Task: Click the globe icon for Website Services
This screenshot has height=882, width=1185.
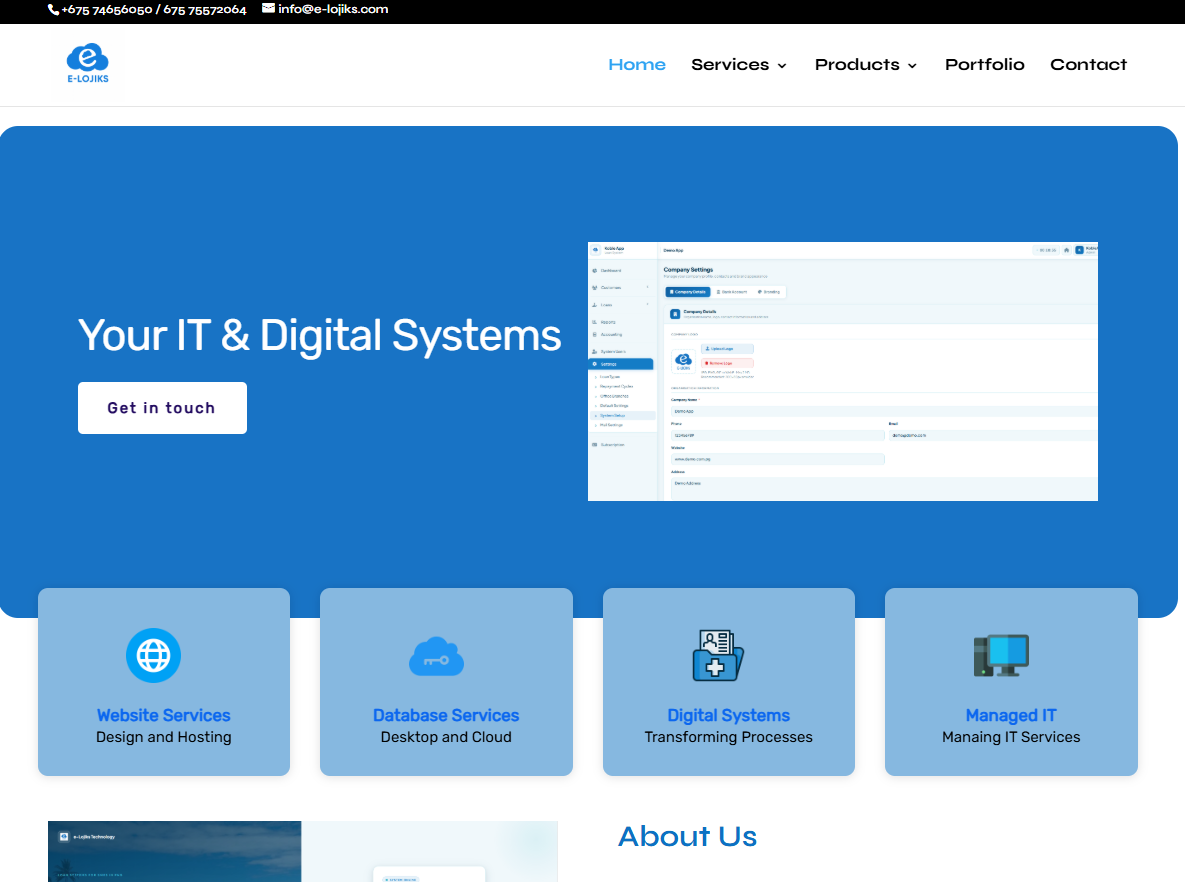Action: coord(153,656)
